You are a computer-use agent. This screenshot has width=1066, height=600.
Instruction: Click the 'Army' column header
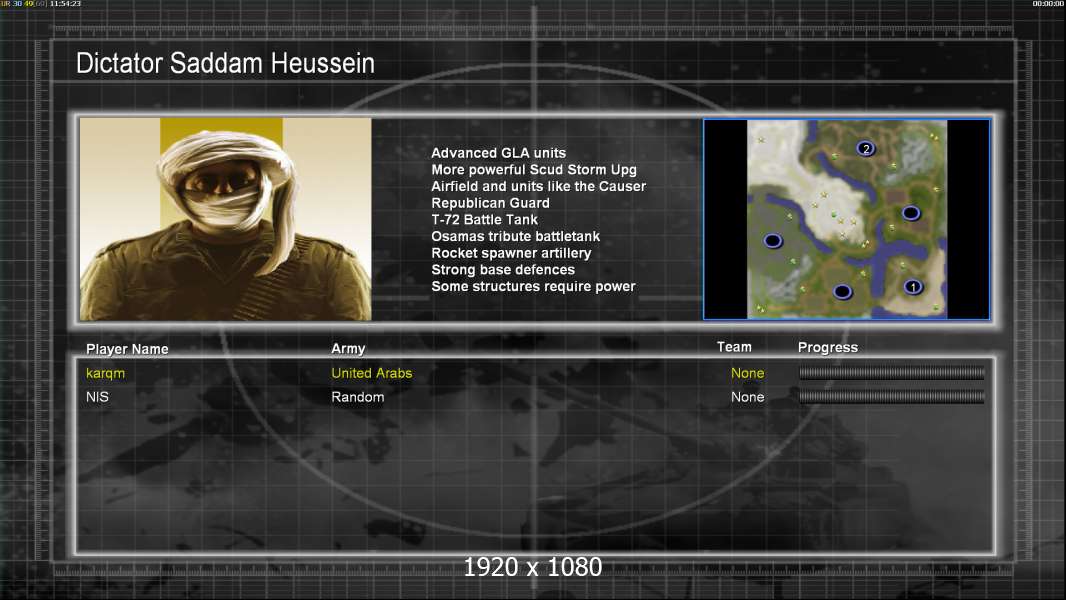click(x=348, y=349)
